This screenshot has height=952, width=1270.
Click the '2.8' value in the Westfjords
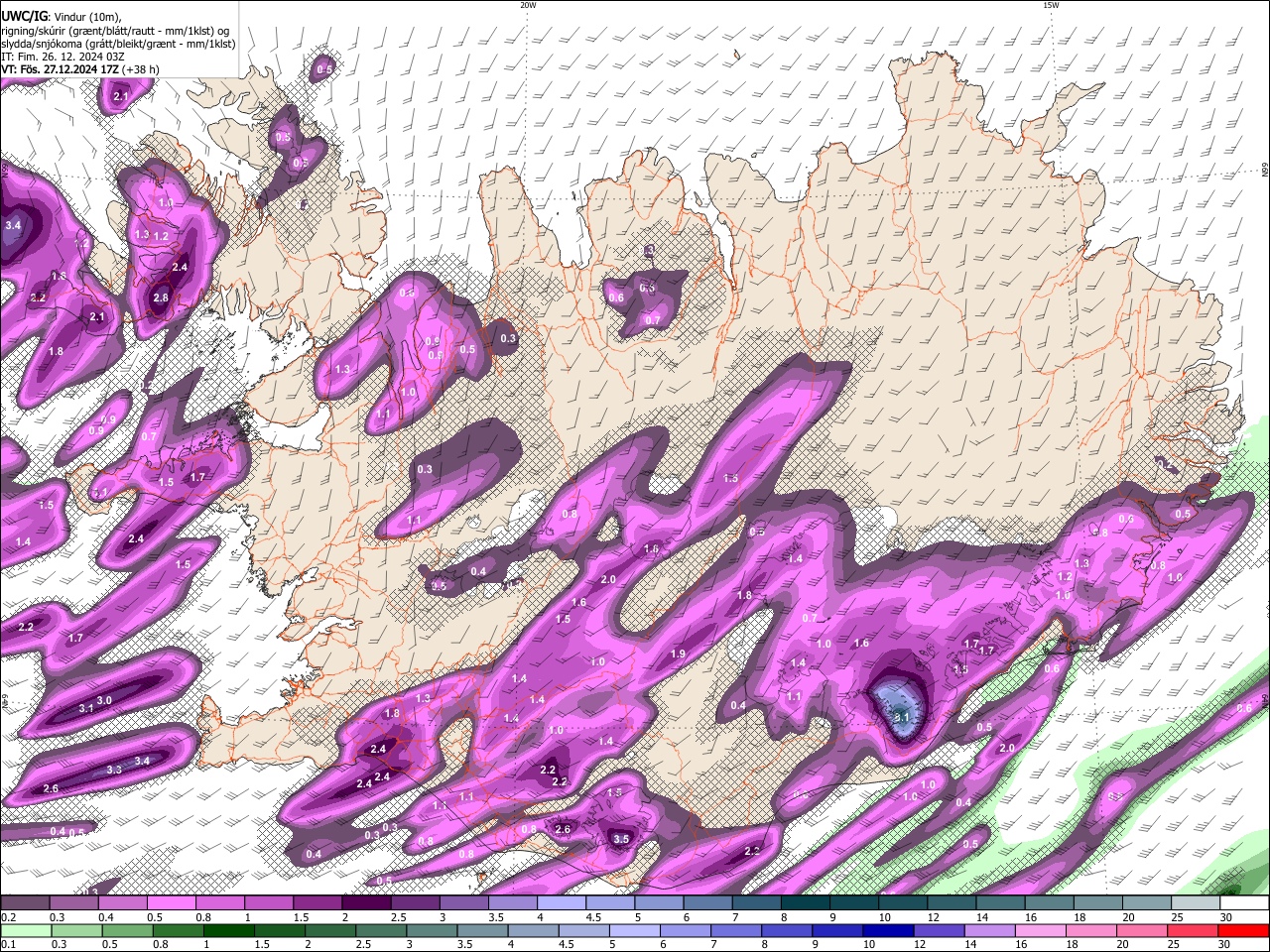coord(161,297)
